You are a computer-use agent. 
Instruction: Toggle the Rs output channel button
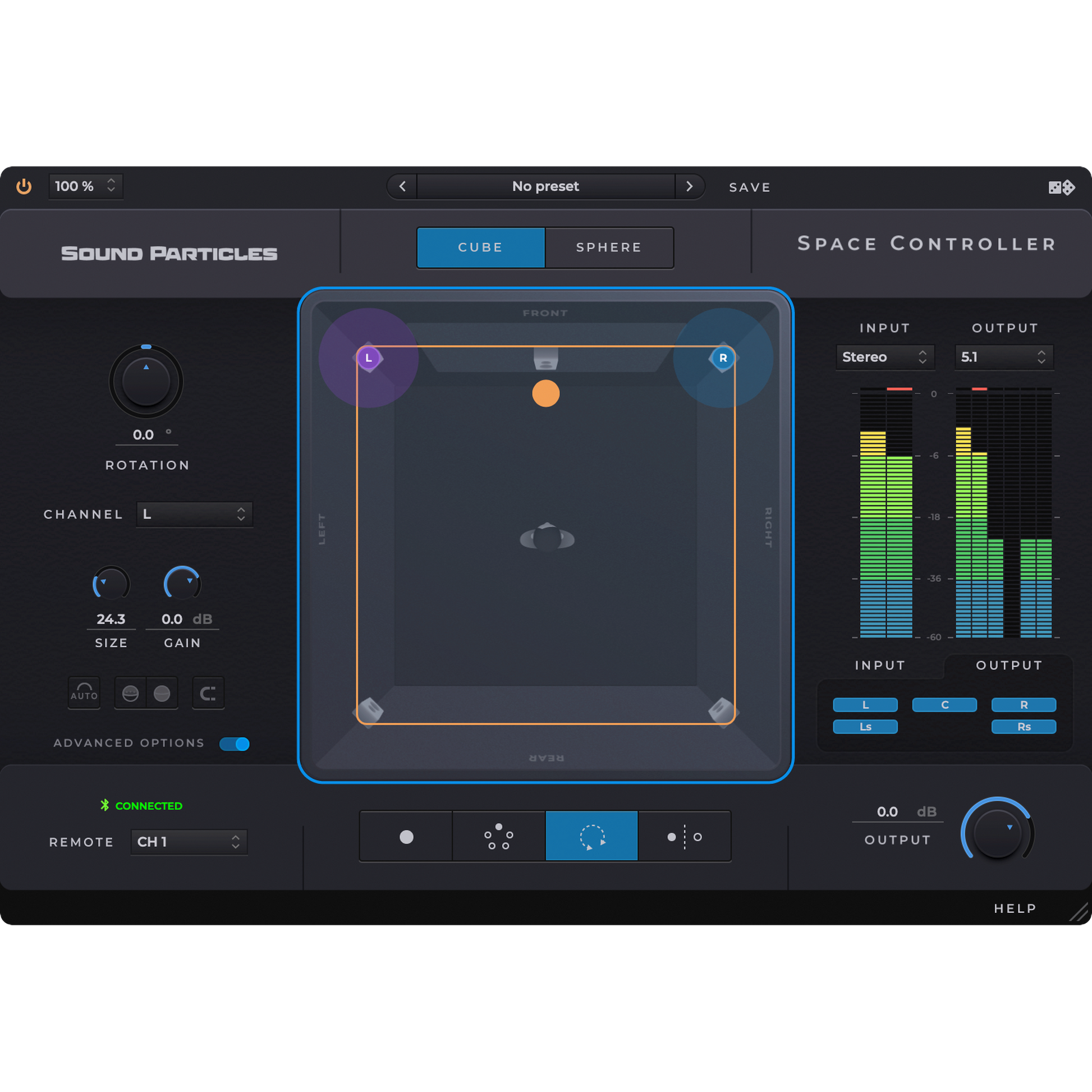coord(1024,727)
